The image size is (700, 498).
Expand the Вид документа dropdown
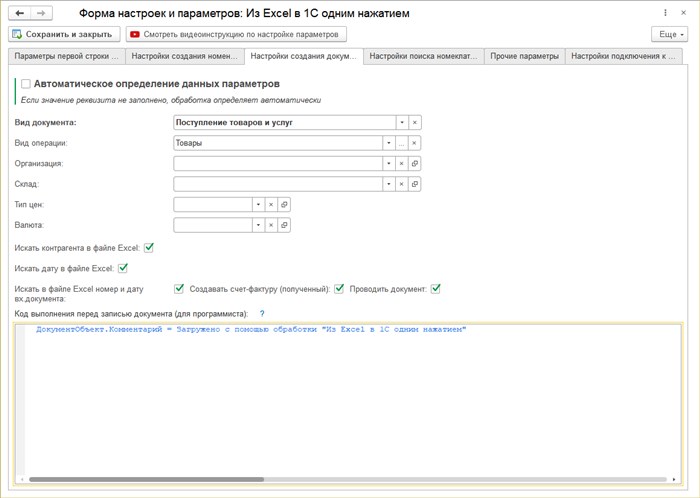[x=402, y=122]
